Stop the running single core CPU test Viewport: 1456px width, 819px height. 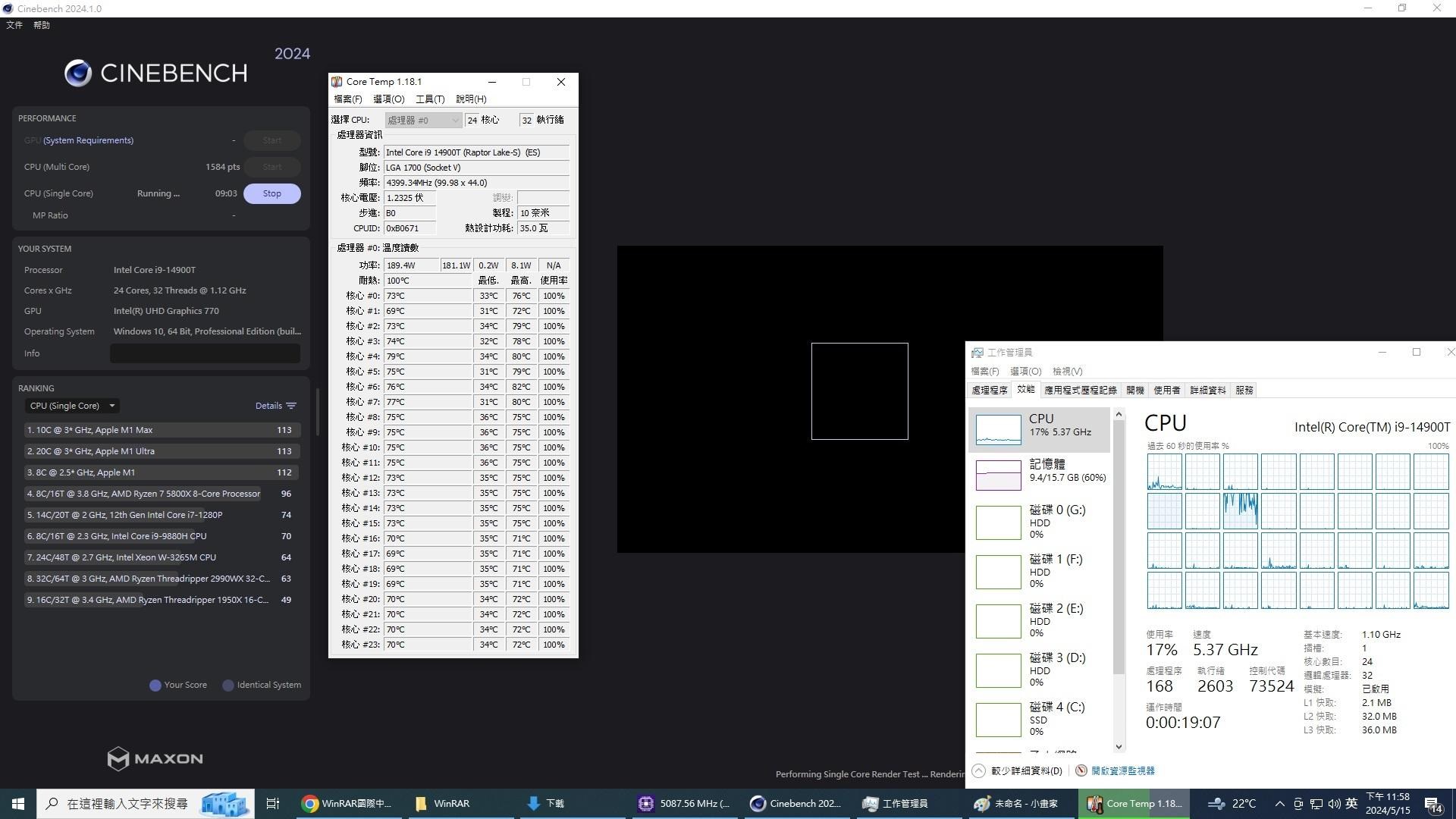pyautogui.click(x=271, y=193)
